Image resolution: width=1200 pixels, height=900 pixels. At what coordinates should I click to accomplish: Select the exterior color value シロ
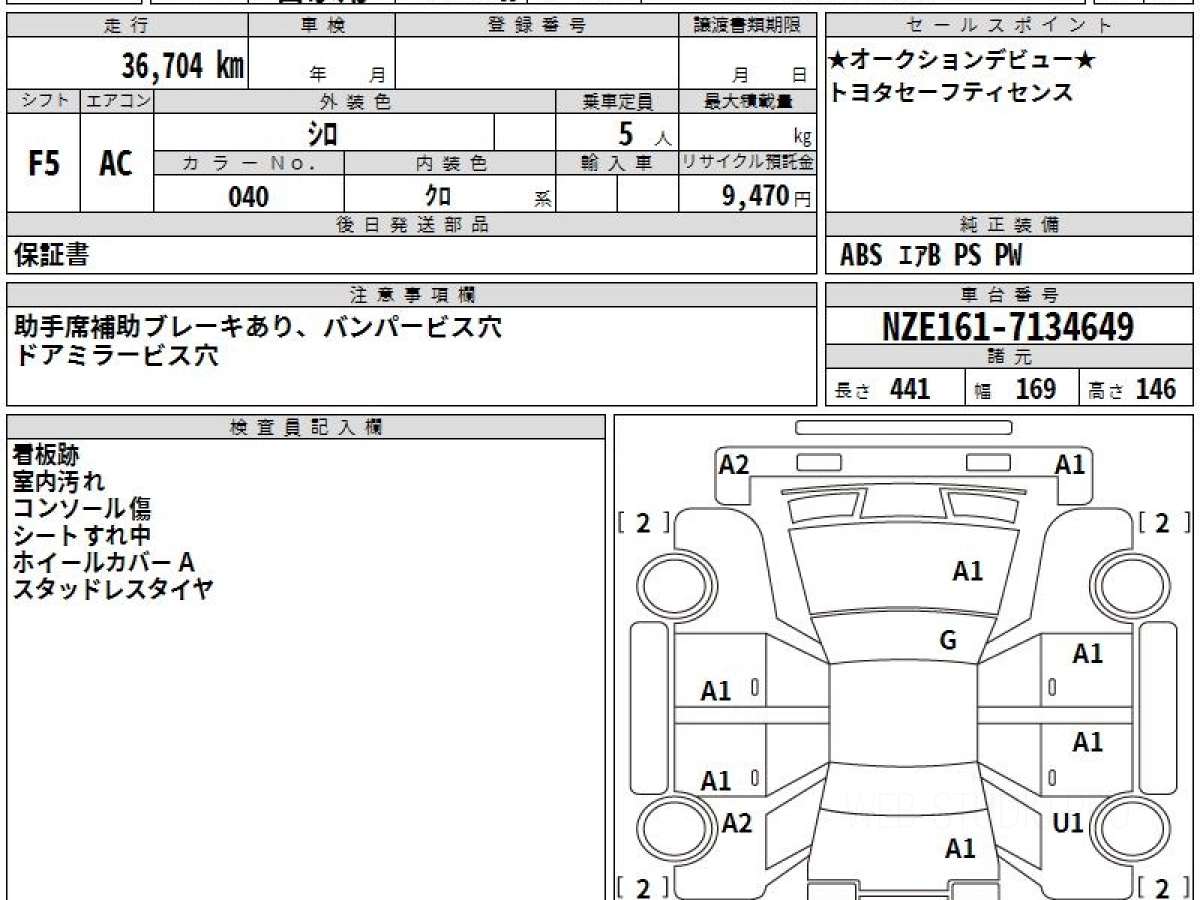point(321,132)
